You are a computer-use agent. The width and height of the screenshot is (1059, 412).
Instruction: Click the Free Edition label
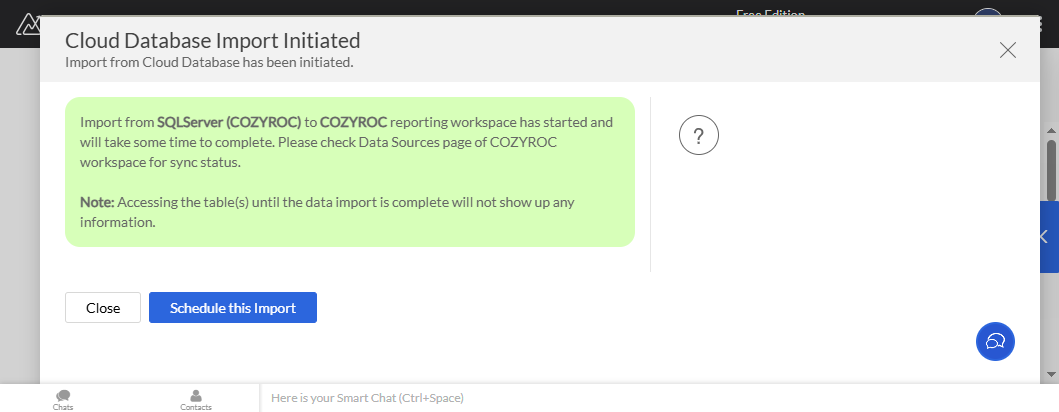tap(770, 13)
